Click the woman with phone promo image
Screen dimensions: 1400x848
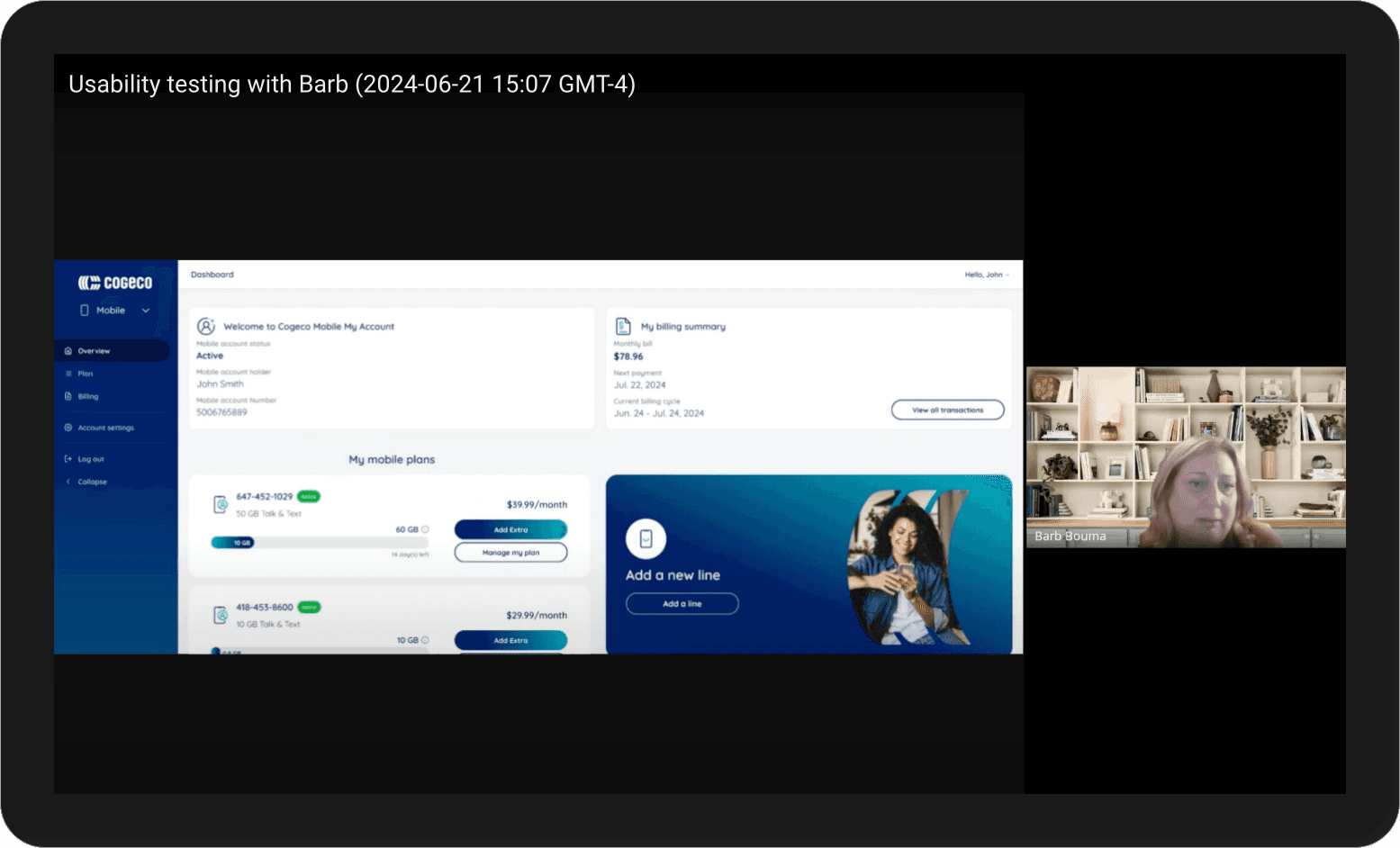coord(909,568)
